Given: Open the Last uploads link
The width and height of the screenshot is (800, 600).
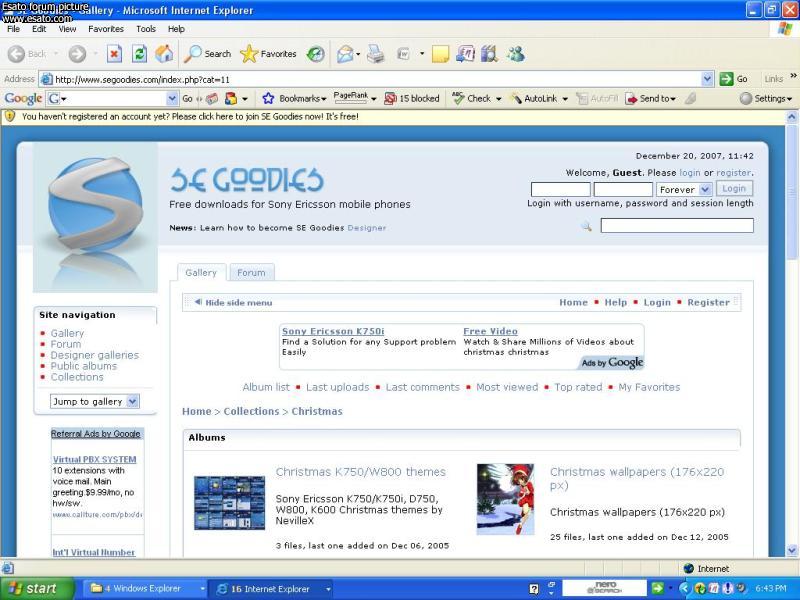Looking at the screenshot, I should click(x=337, y=387).
